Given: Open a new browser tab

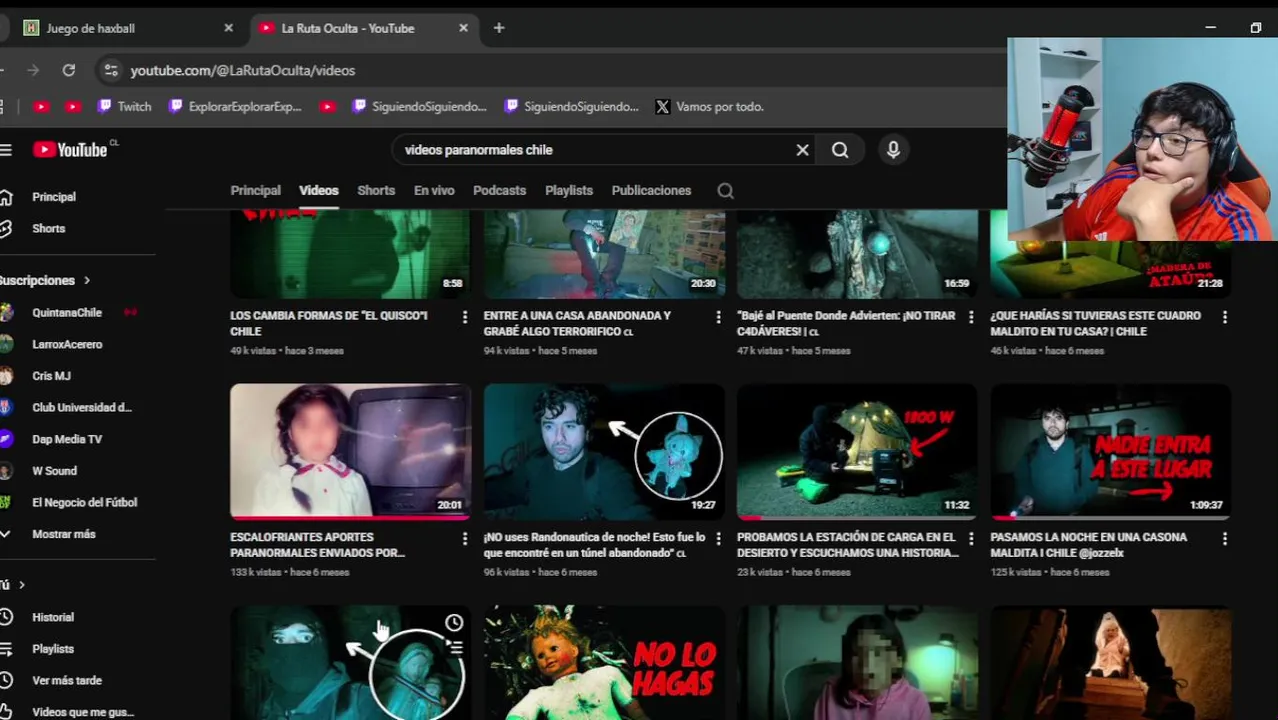Looking at the screenshot, I should click(x=499, y=28).
